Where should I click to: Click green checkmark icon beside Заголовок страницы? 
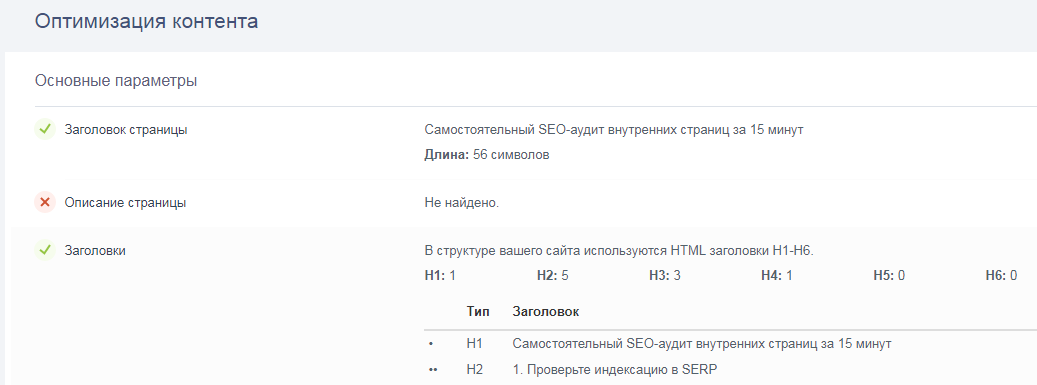tap(45, 130)
